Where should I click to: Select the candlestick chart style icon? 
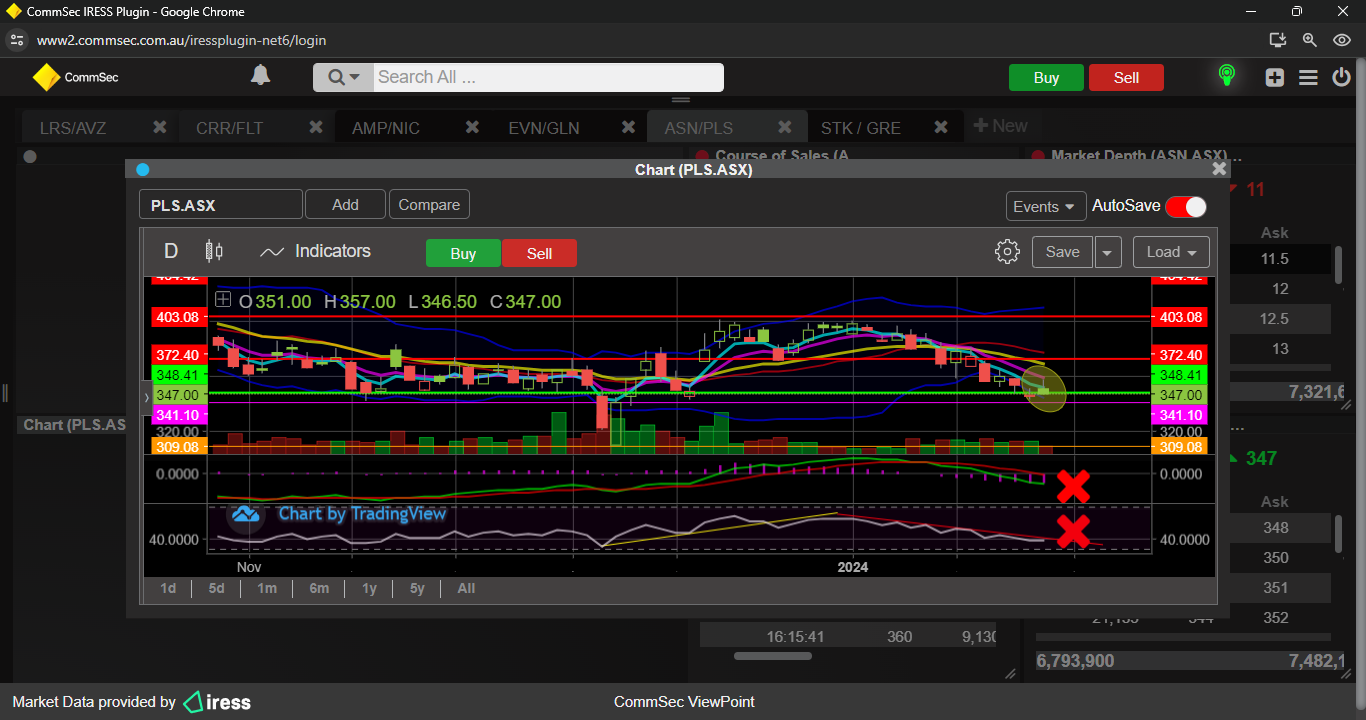pyautogui.click(x=214, y=252)
